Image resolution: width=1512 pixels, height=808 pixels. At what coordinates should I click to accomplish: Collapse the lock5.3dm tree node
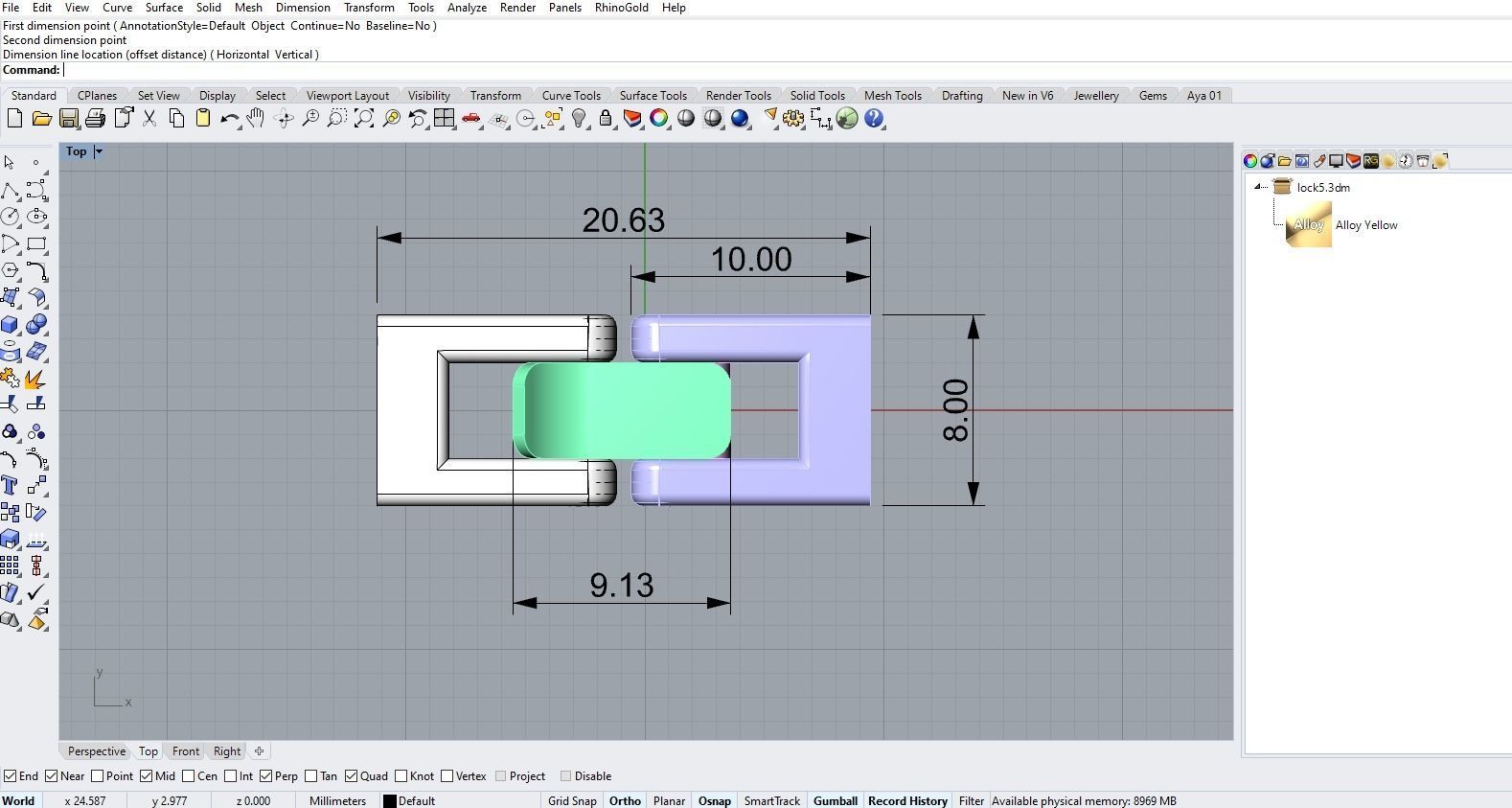click(1258, 187)
